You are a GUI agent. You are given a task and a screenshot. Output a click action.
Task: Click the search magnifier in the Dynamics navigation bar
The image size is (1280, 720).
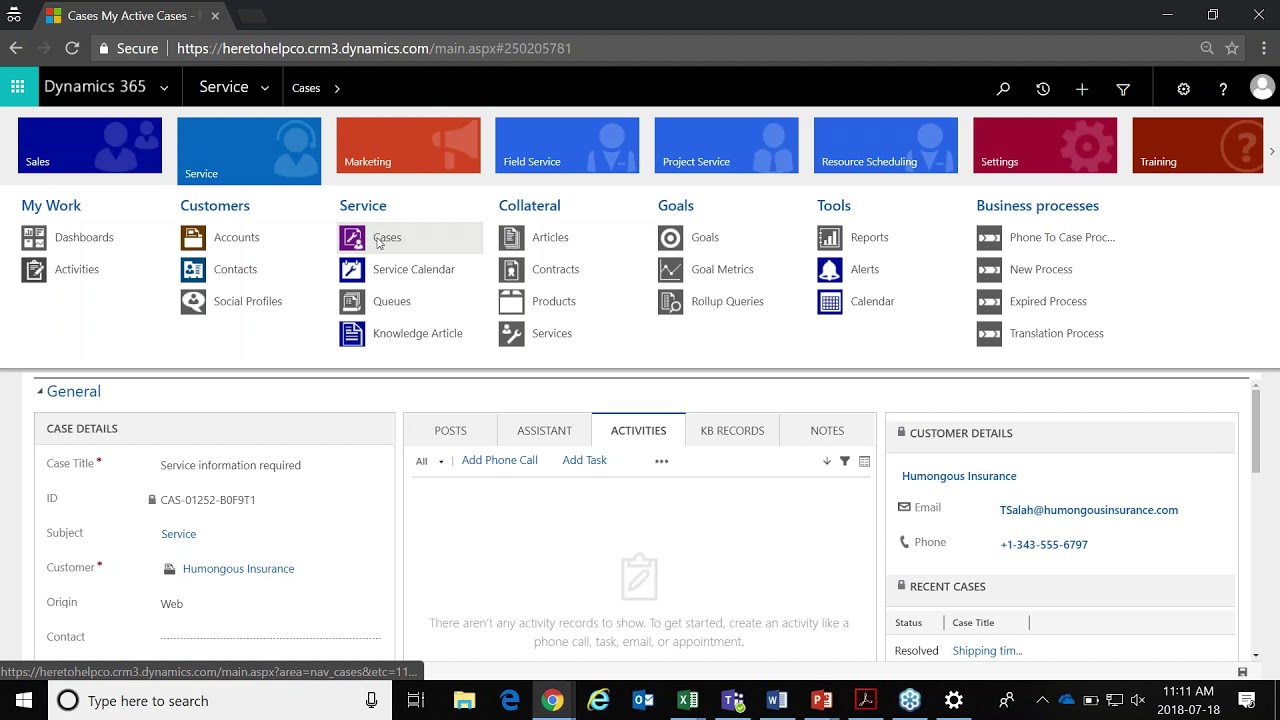[1003, 89]
